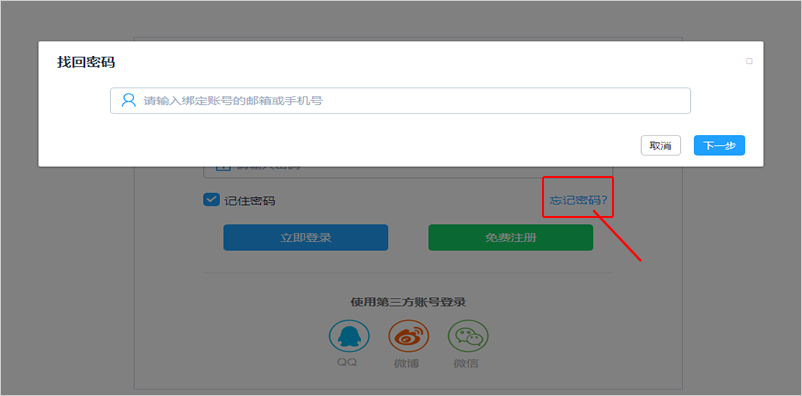The image size is (802, 396).
Task: Toggle the 记住密码 checkbox
Action: click(x=211, y=200)
